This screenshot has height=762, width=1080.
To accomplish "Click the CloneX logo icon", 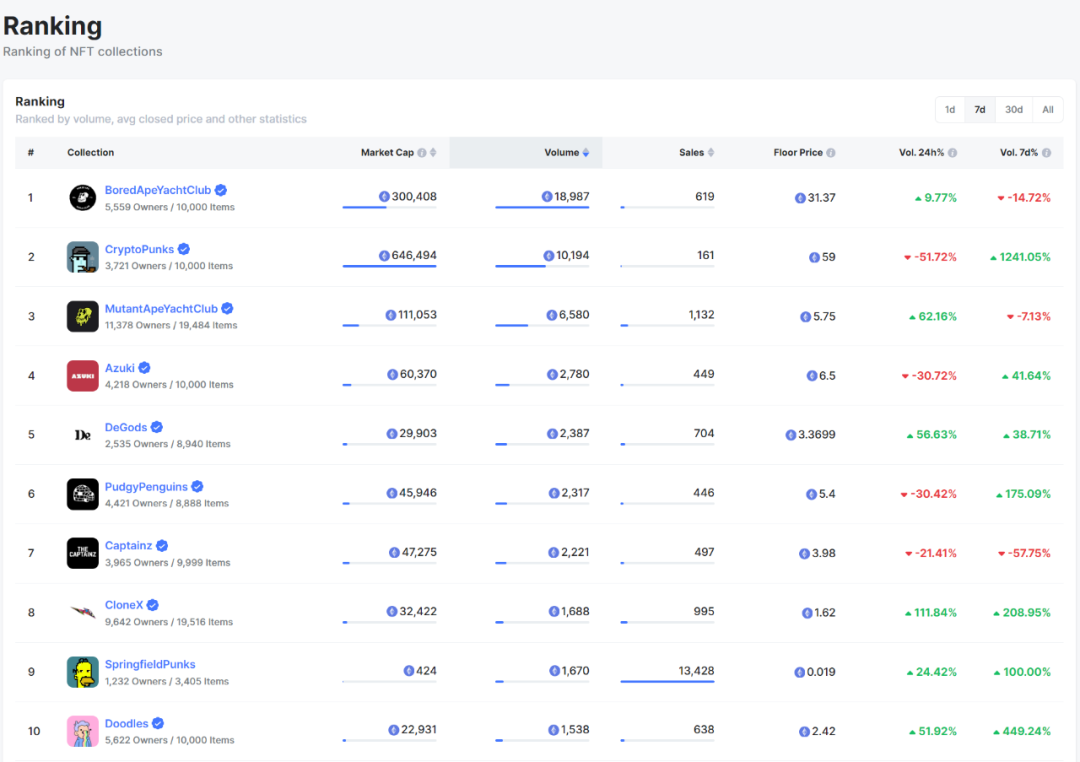I will tap(83, 612).
